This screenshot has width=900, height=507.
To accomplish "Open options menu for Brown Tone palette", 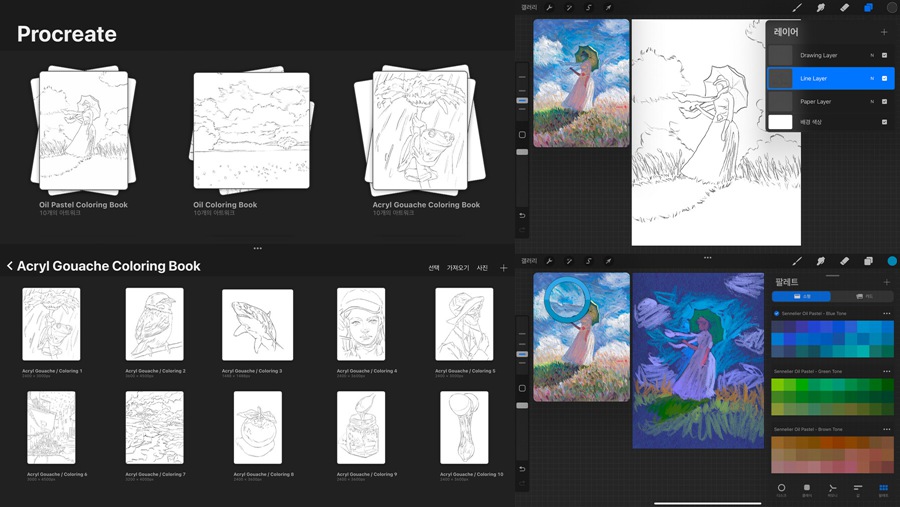I will [x=886, y=430].
